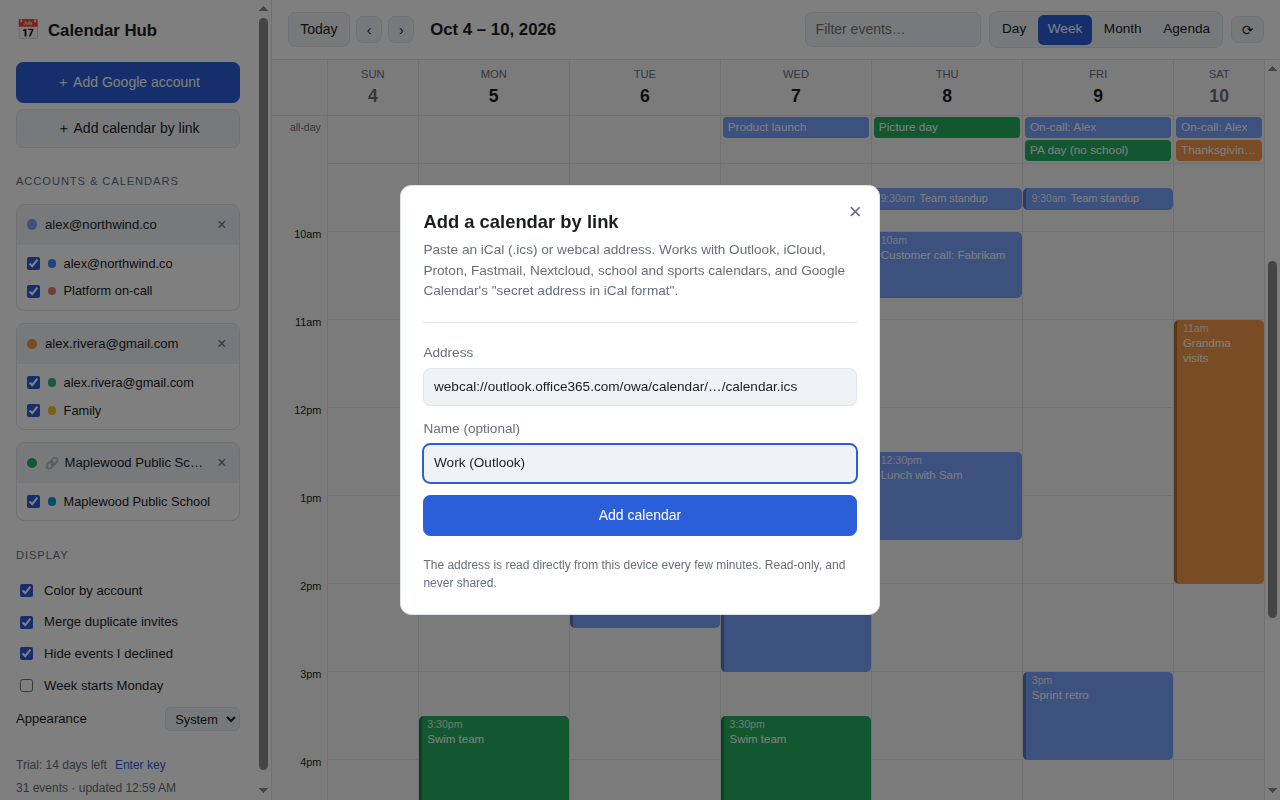
Task: Open the Appearance System dropdown
Action: click(202, 719)
